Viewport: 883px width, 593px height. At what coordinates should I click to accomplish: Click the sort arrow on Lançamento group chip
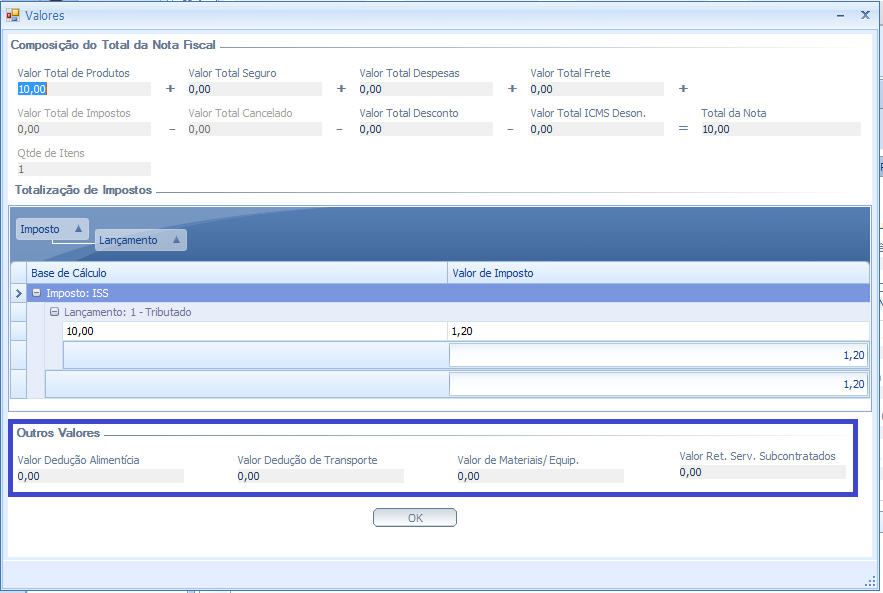click(176, 240)
